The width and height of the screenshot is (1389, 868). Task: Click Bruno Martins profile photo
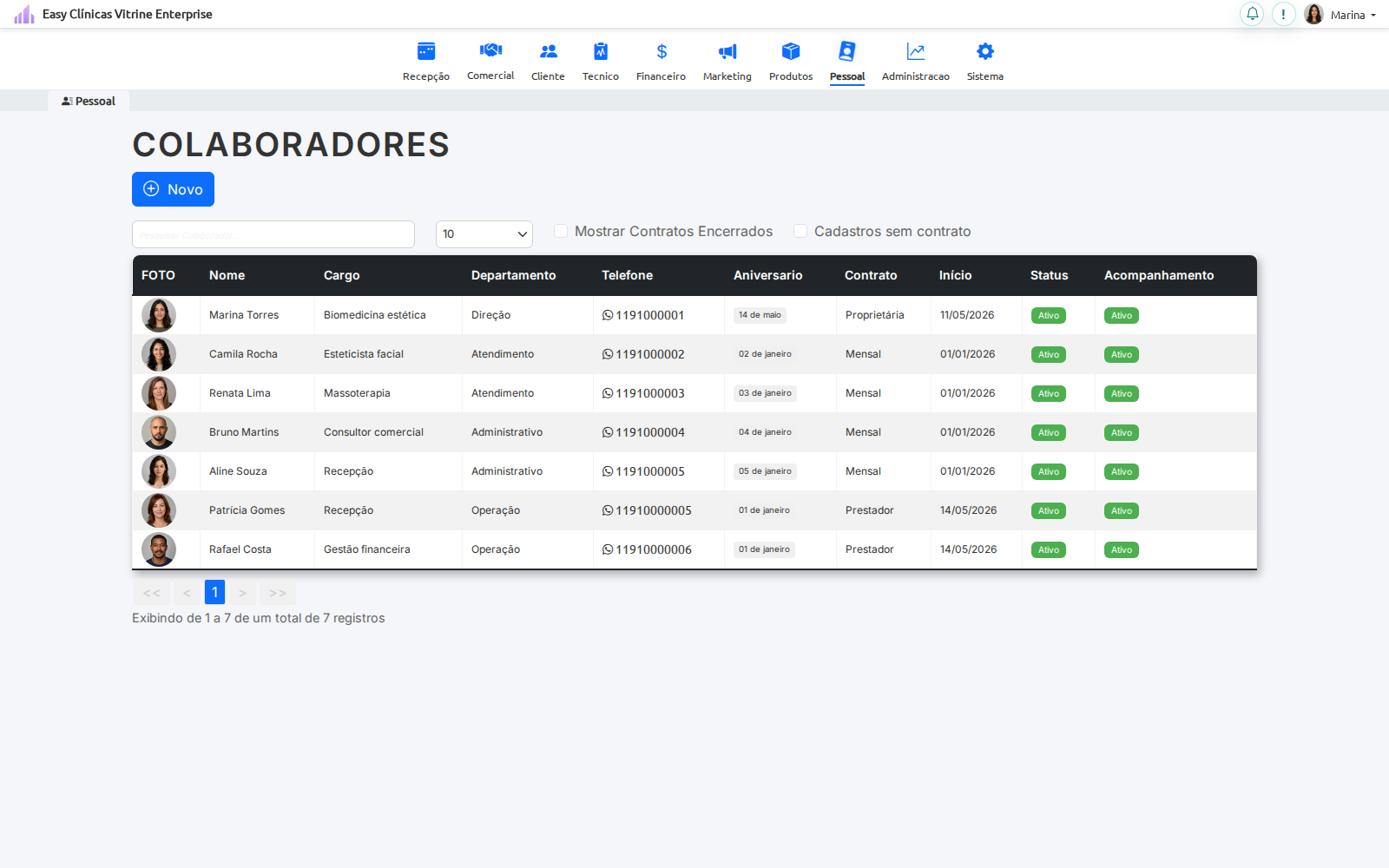(159, 432)
